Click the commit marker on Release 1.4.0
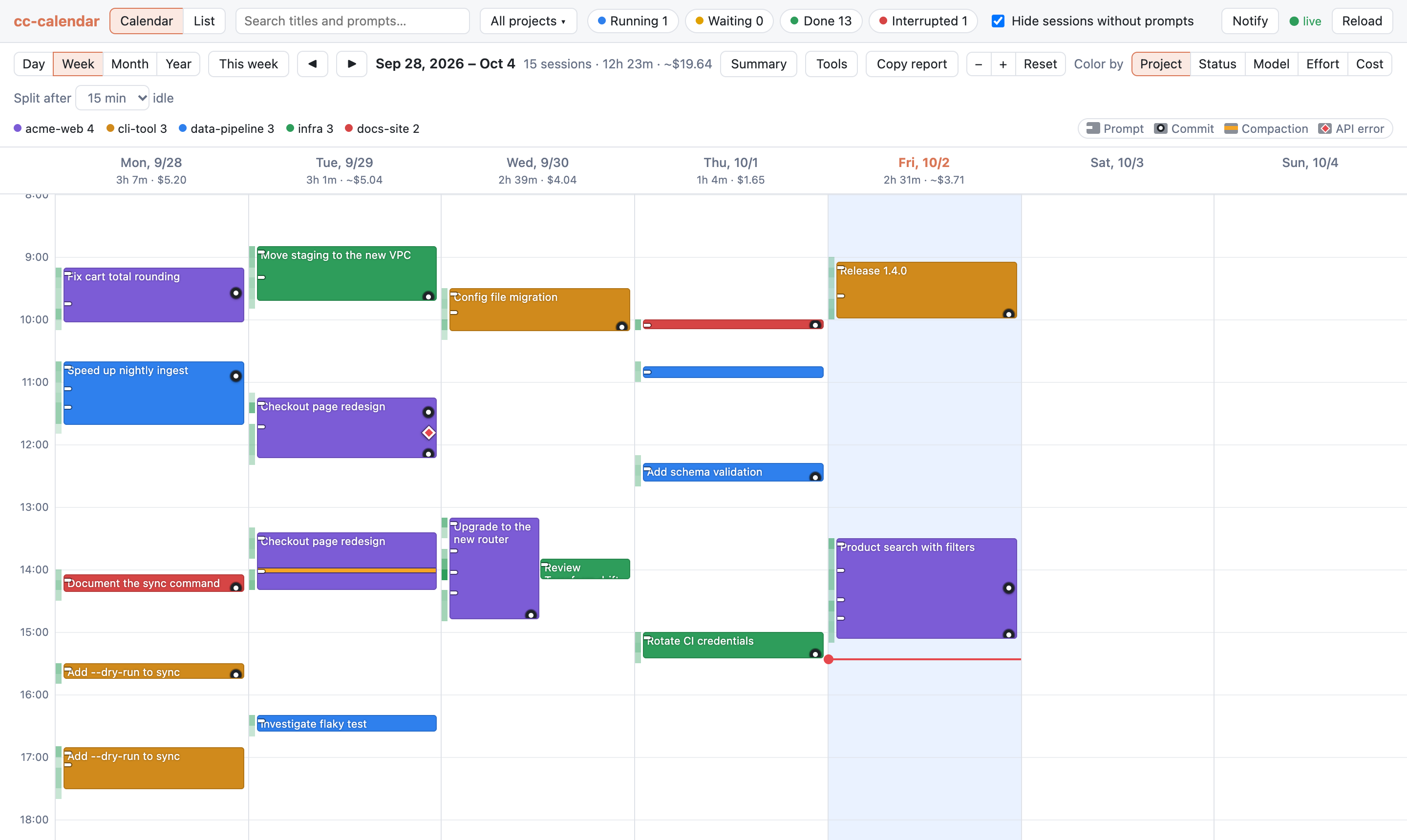This screenshot has width=1407, height=840. coord(1008,314)
